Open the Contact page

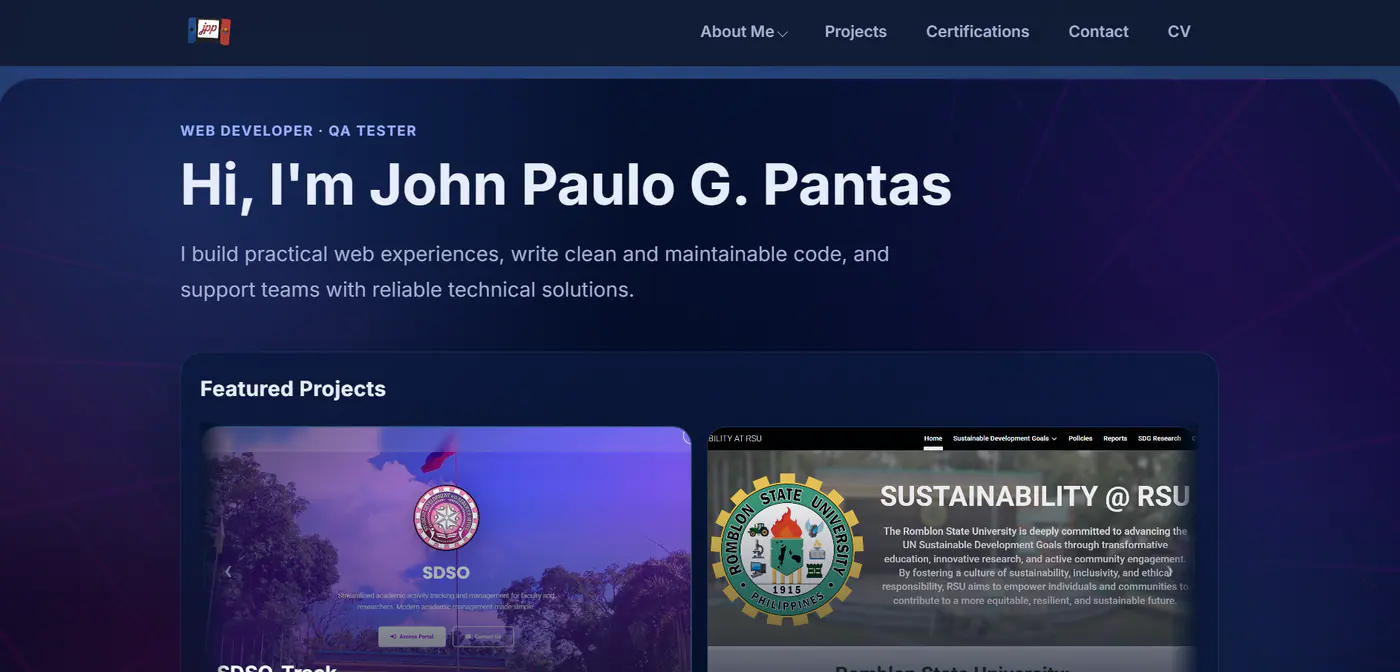click(1098, 32)
